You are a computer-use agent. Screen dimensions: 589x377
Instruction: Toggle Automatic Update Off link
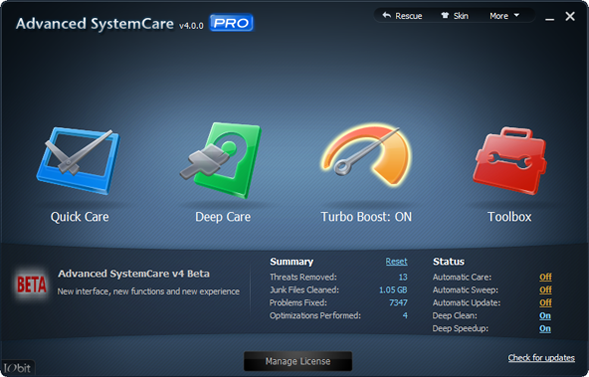click(x=545, y=303)
